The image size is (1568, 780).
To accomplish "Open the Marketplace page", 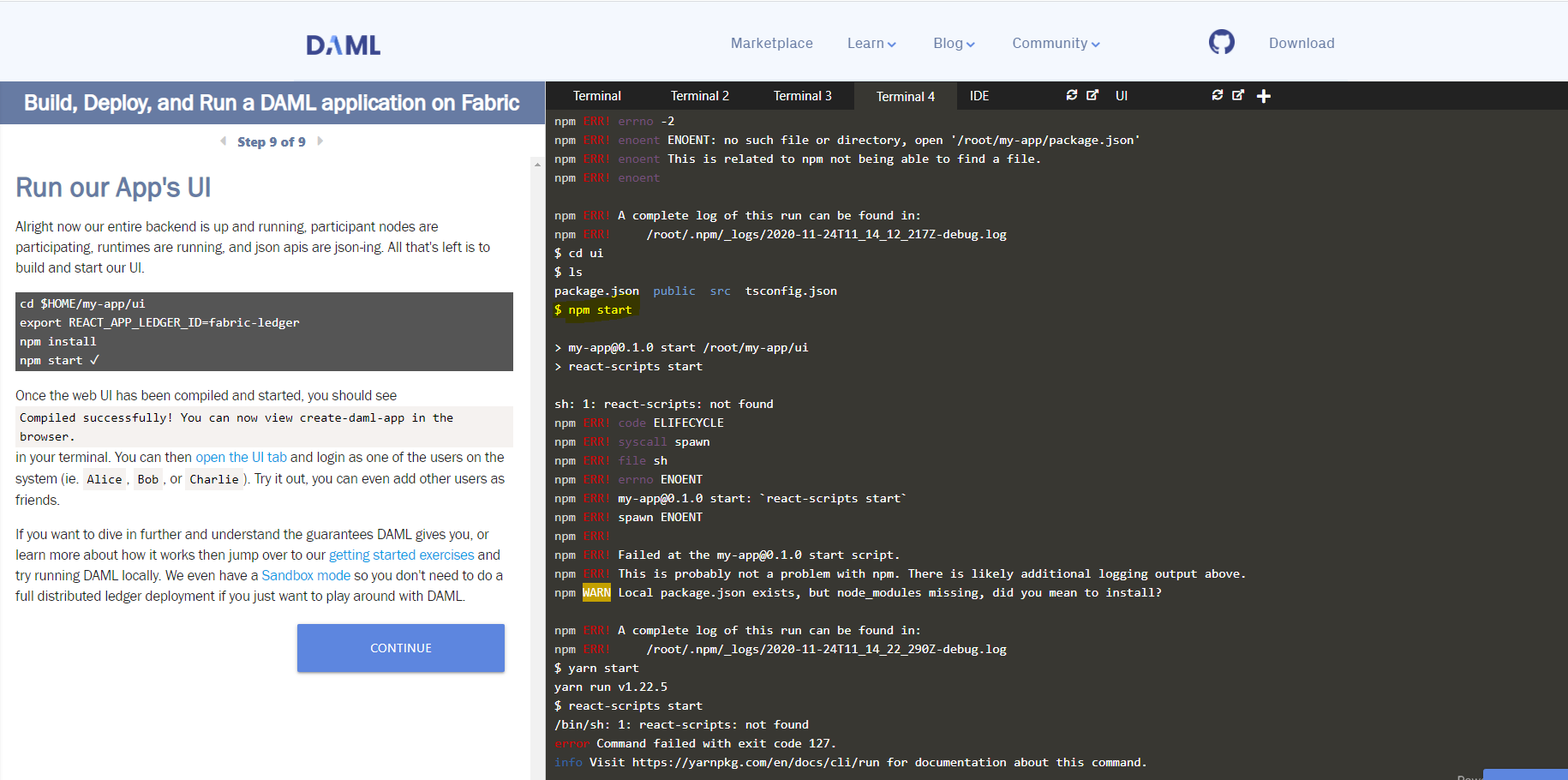I will coord(771,44).
